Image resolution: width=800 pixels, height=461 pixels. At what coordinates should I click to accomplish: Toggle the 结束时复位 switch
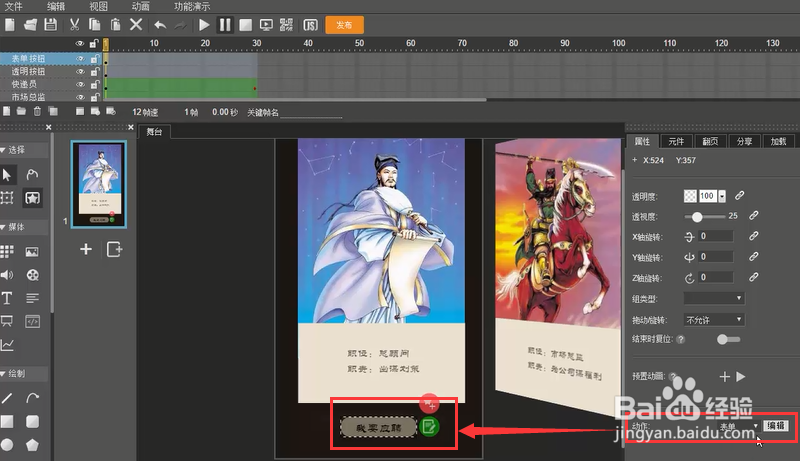[x=728, y=339]
